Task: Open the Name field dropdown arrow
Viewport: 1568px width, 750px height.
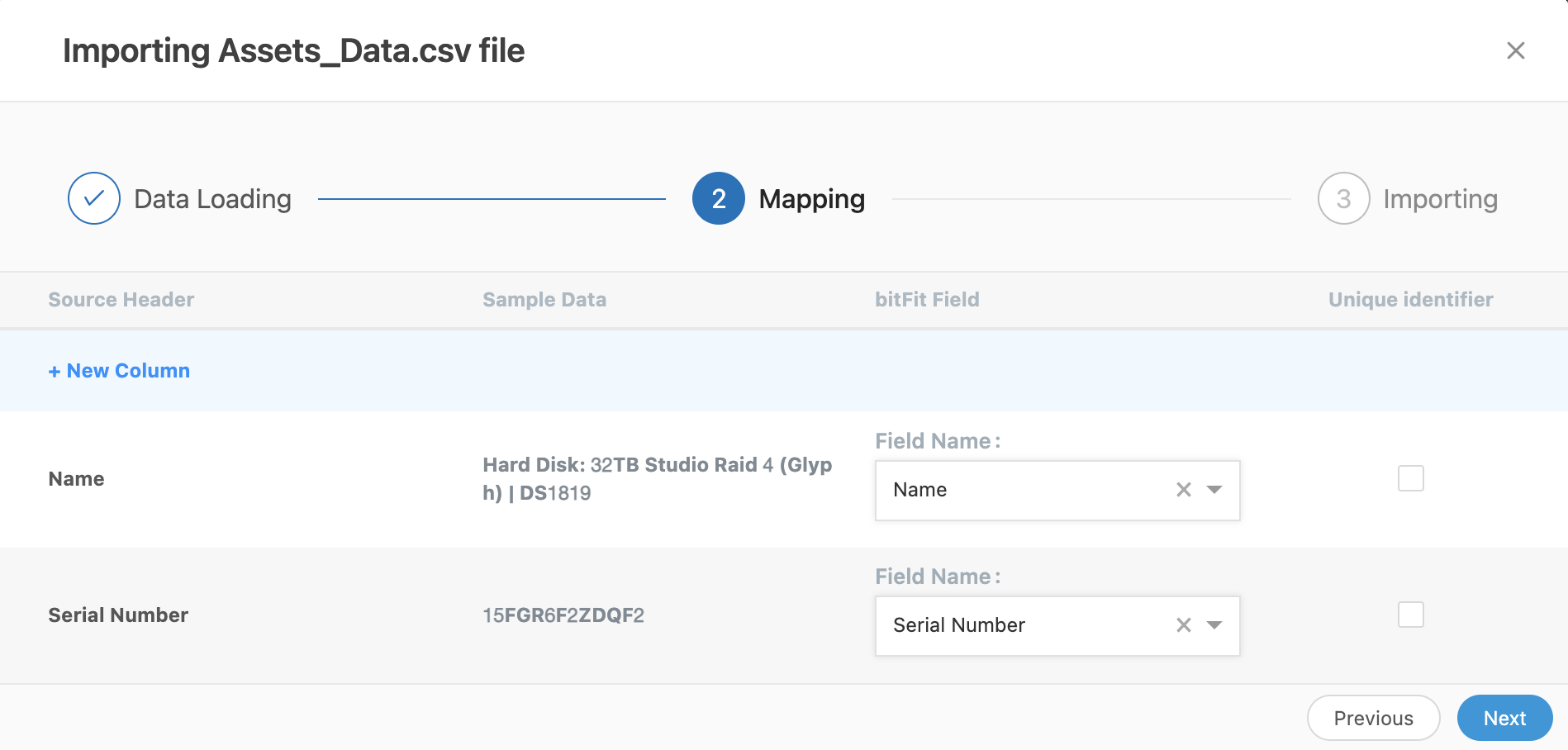Action: [1214, 490]
